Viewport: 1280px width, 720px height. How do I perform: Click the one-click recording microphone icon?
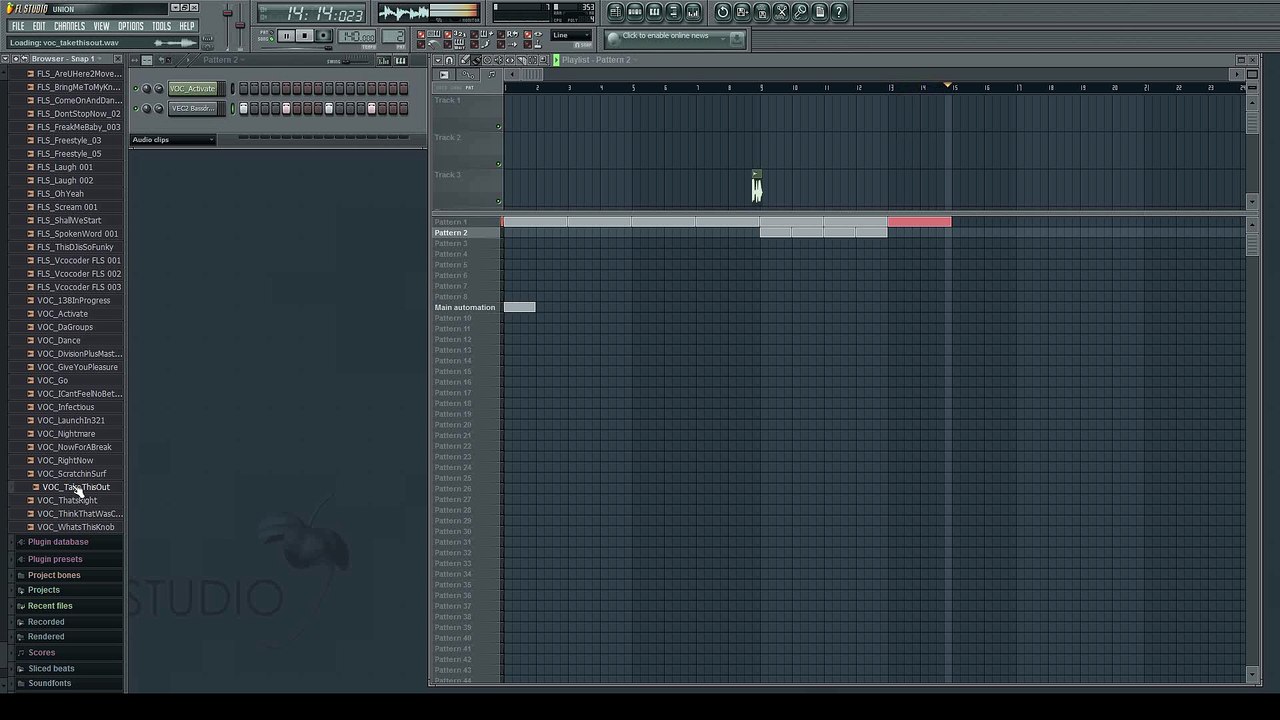coord(800,12)
